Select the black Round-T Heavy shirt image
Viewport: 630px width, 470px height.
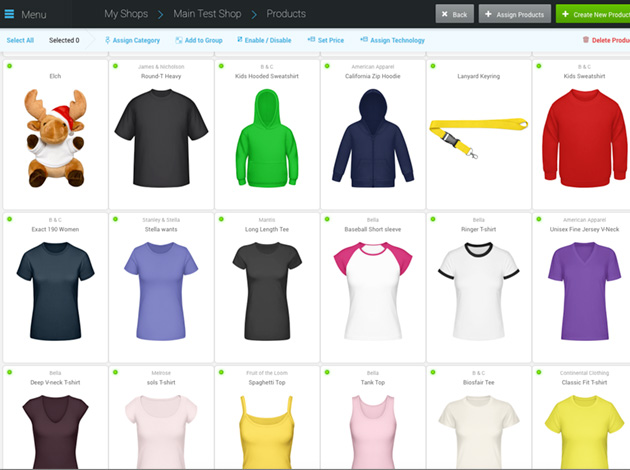click(x=161, y=138)
